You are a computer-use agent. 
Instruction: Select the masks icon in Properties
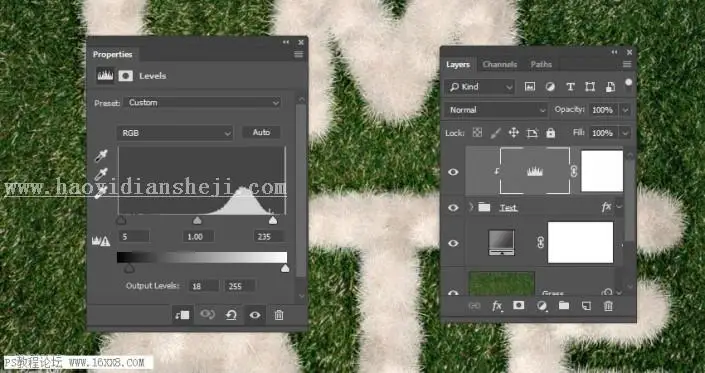(125, 76)
